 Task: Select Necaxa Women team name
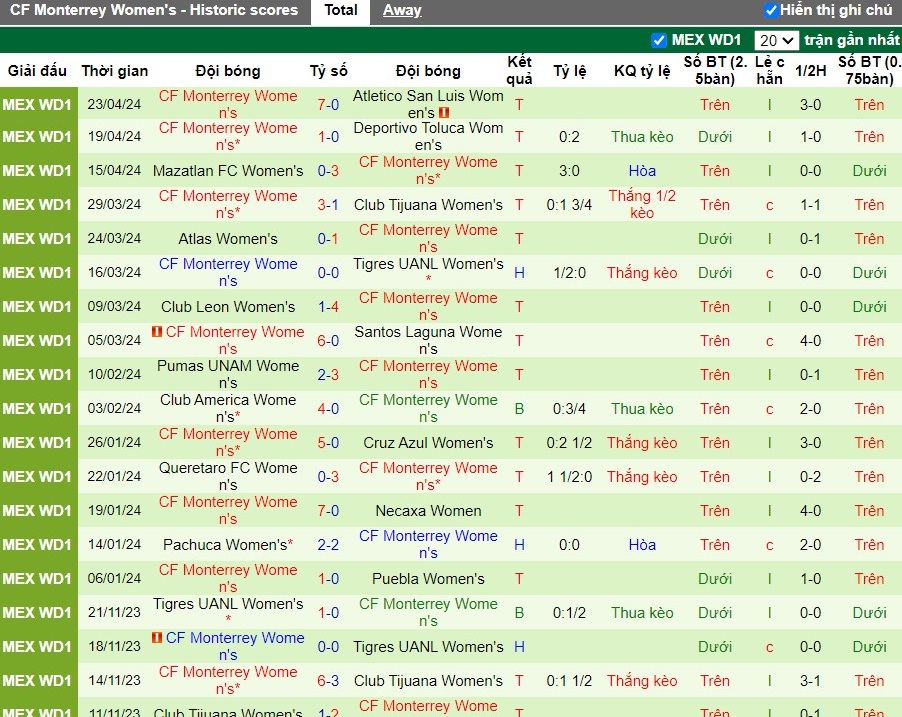(428, 511)
